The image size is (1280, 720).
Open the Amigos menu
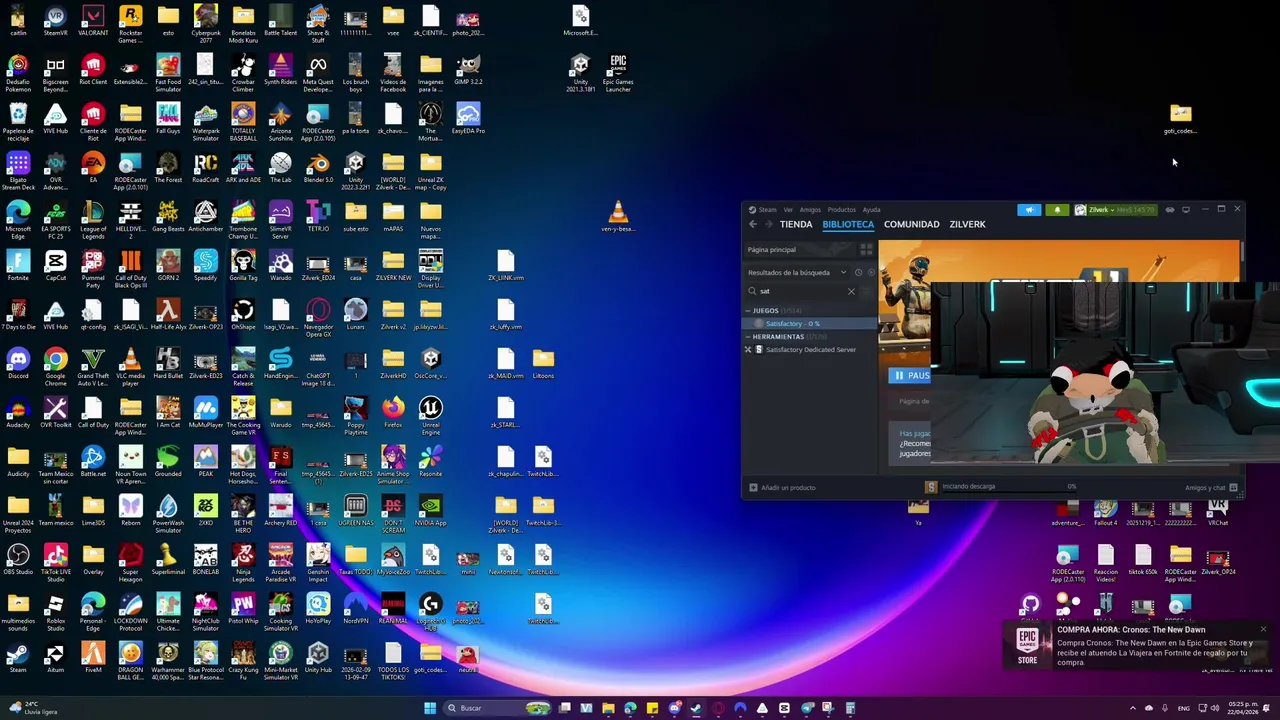pyautogui.click(x=810, y=210)
